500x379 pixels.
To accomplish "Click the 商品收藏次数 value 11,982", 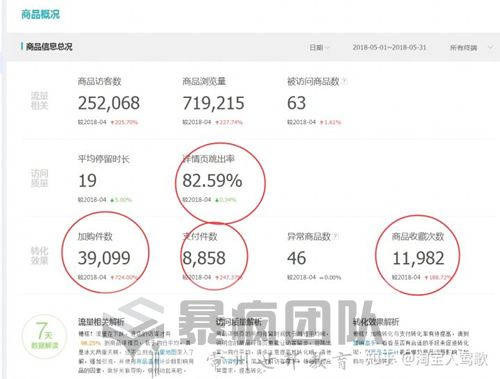I will (x=418, y=258).
